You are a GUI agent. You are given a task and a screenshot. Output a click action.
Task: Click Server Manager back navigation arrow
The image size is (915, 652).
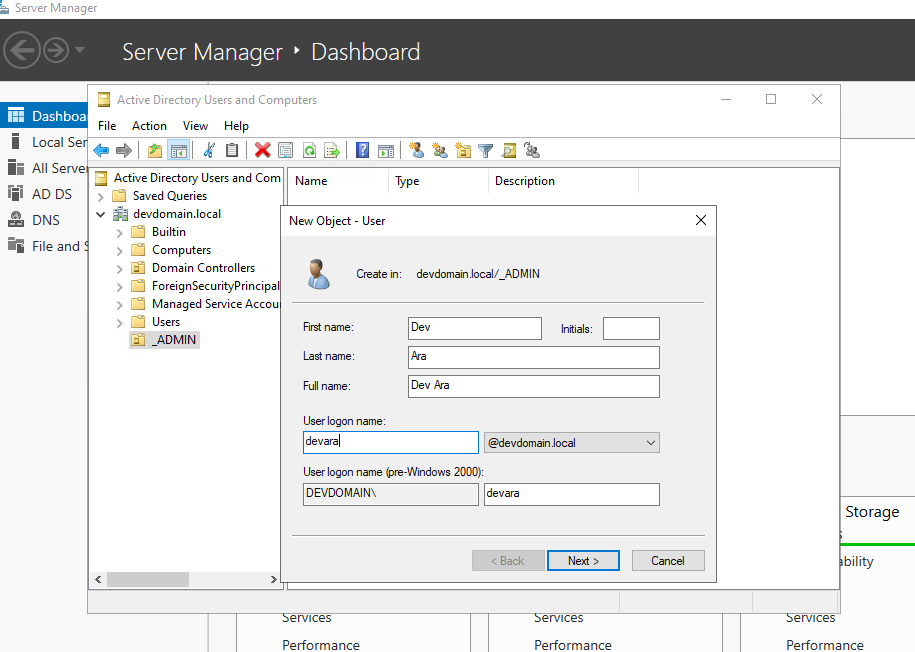point(22,50)
